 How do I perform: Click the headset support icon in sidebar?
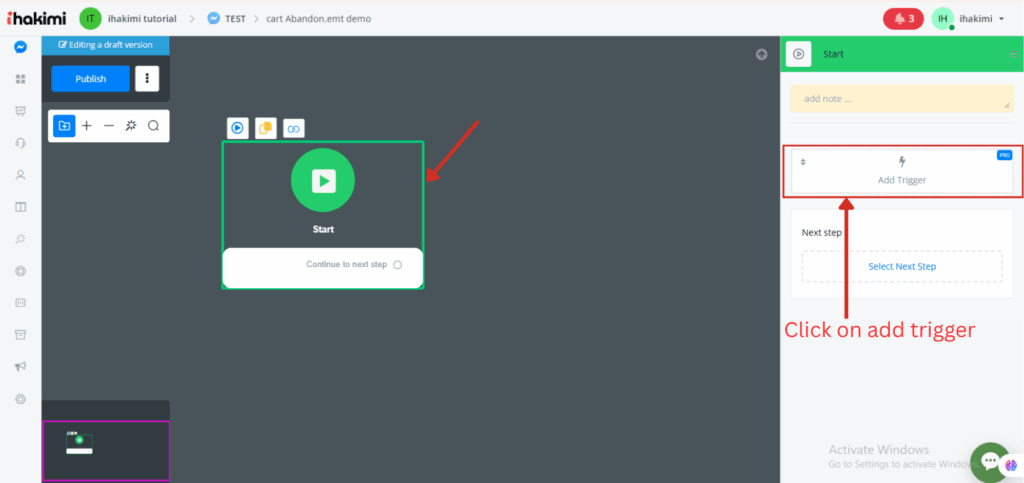[20, 143]
